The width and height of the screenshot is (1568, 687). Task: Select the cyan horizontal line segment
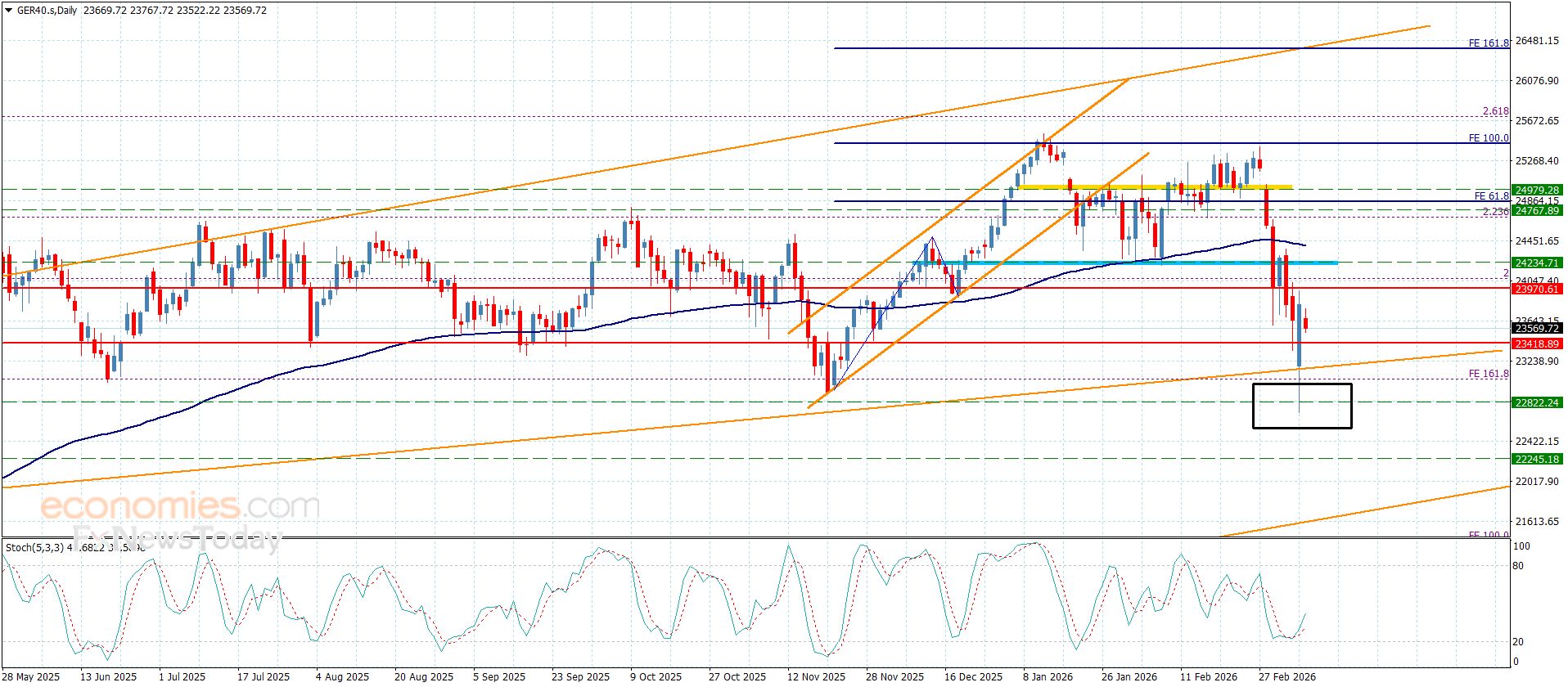point(1124,263)
